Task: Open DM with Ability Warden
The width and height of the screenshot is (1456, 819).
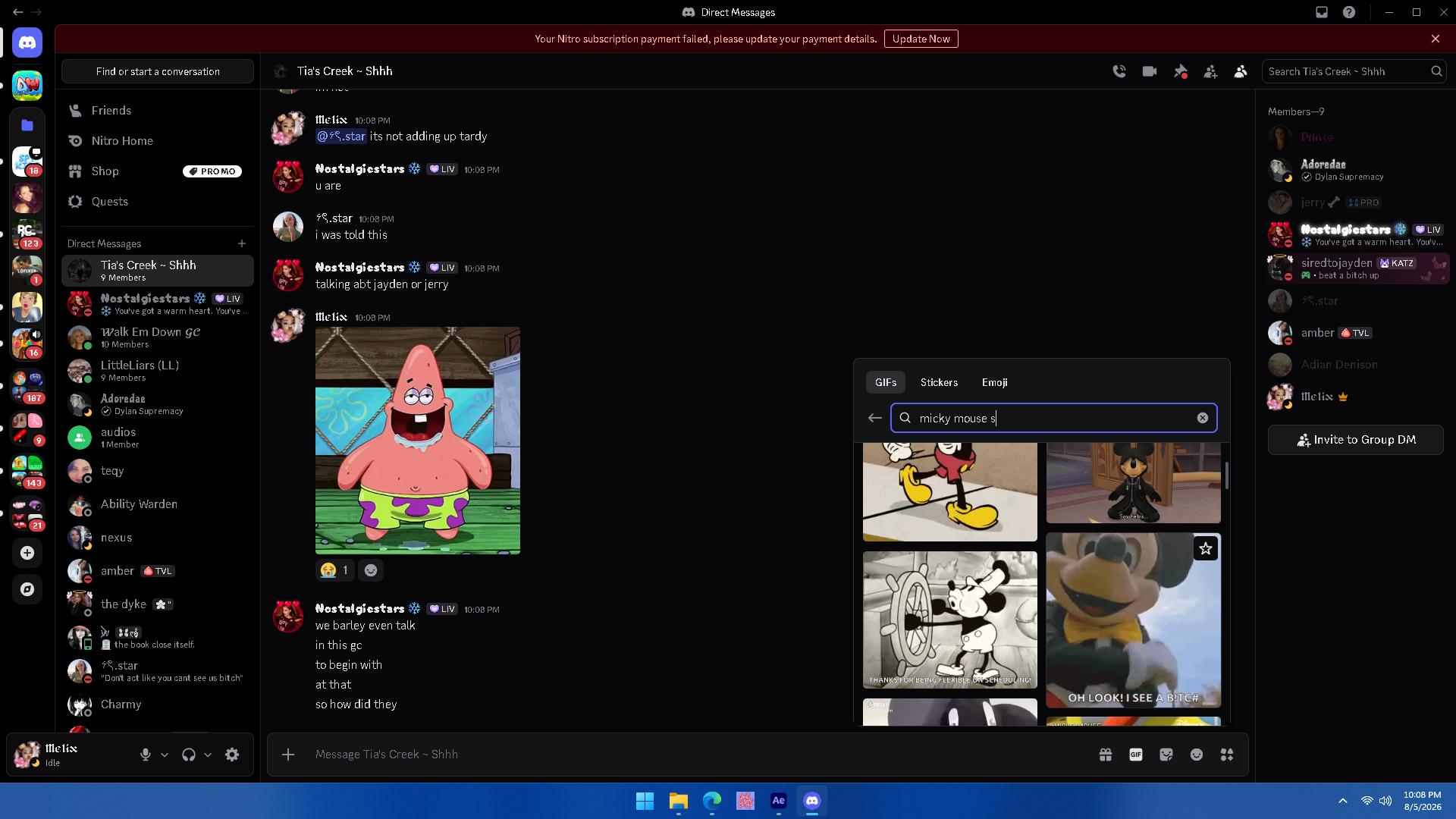Action: pyautogui.click(x=158, y=504)
